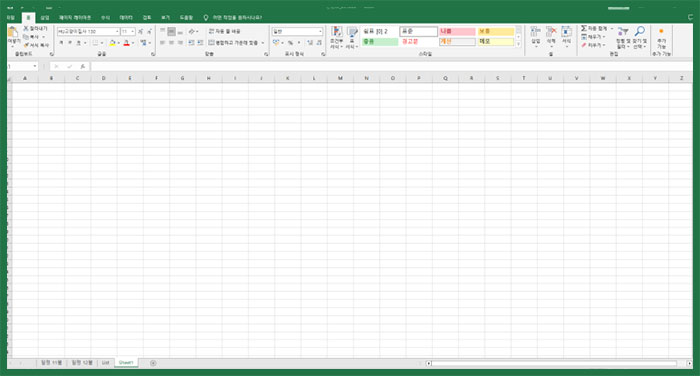The width and height of the screenshot is (700, 376).
Task: Click the horizontal scrollbar track
Action: tap(554, 363)
